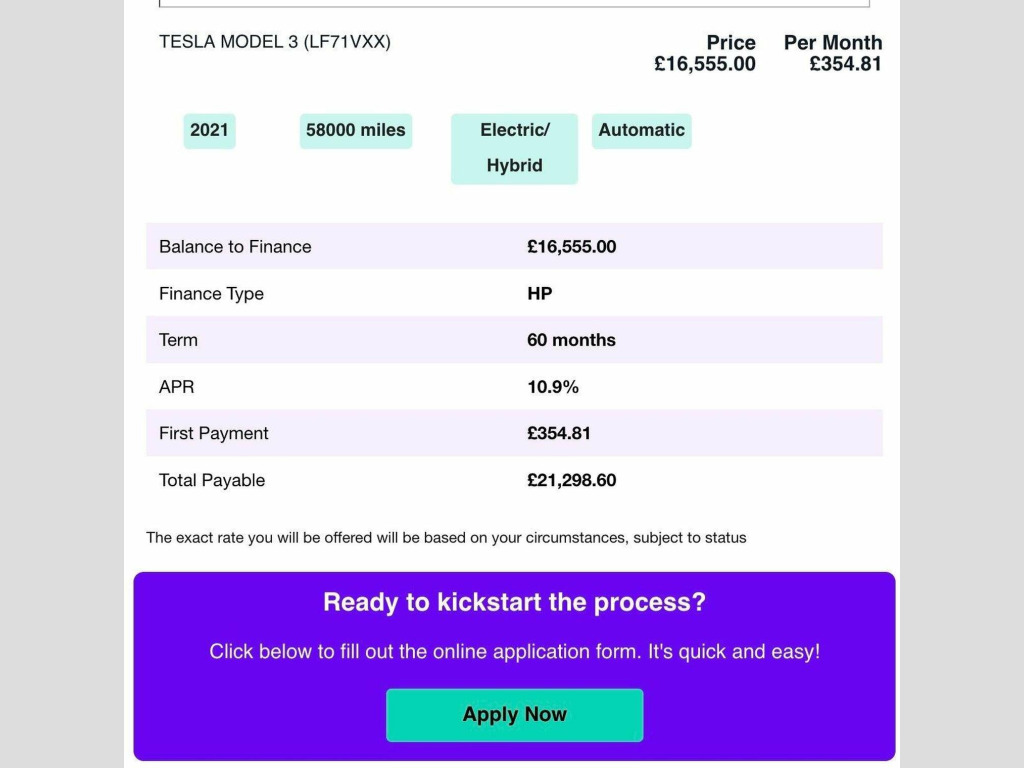Click the 60 months term value
1024x768 pixels.
(x=571, y=340)
